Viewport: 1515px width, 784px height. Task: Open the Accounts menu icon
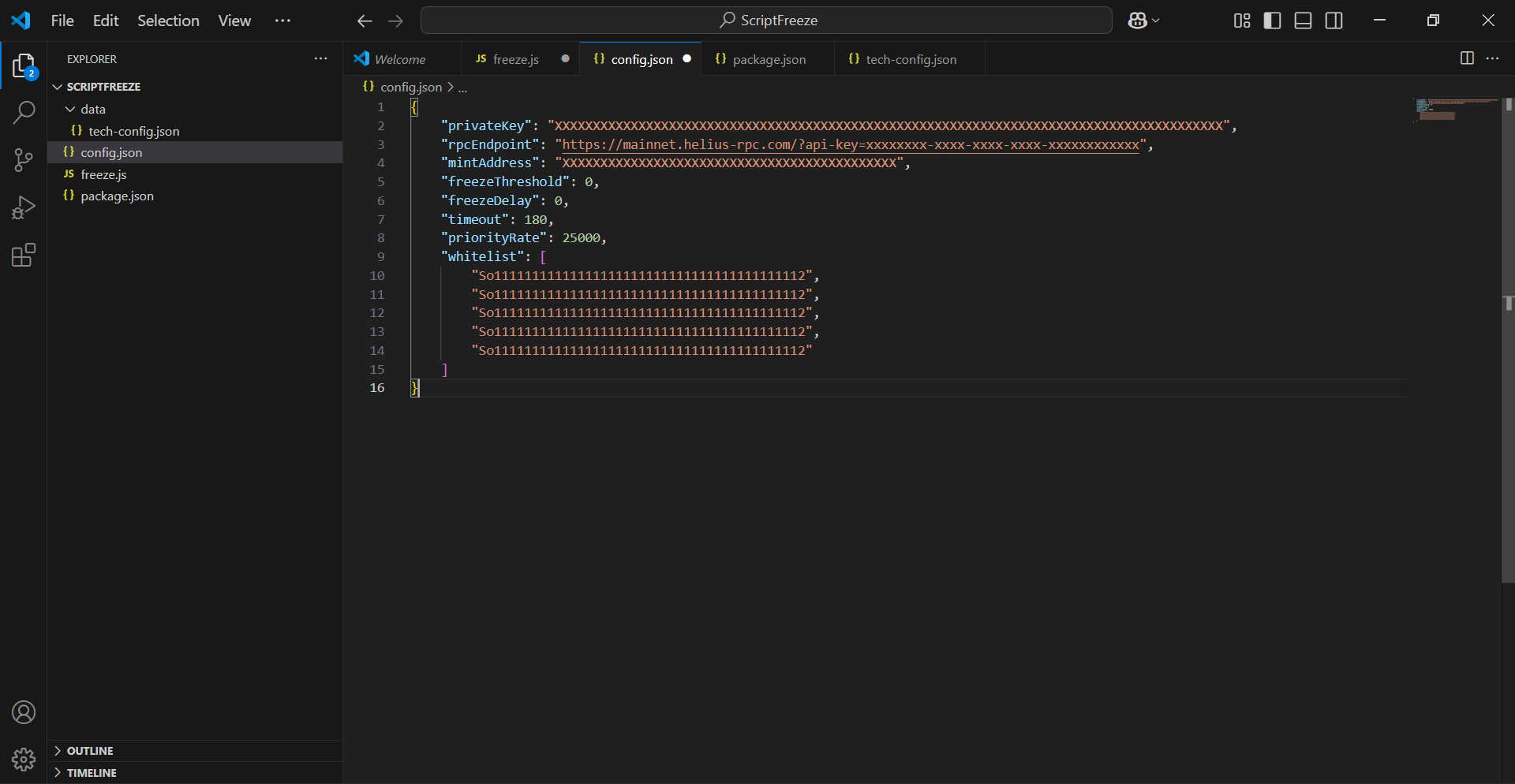tap(24, 713)
